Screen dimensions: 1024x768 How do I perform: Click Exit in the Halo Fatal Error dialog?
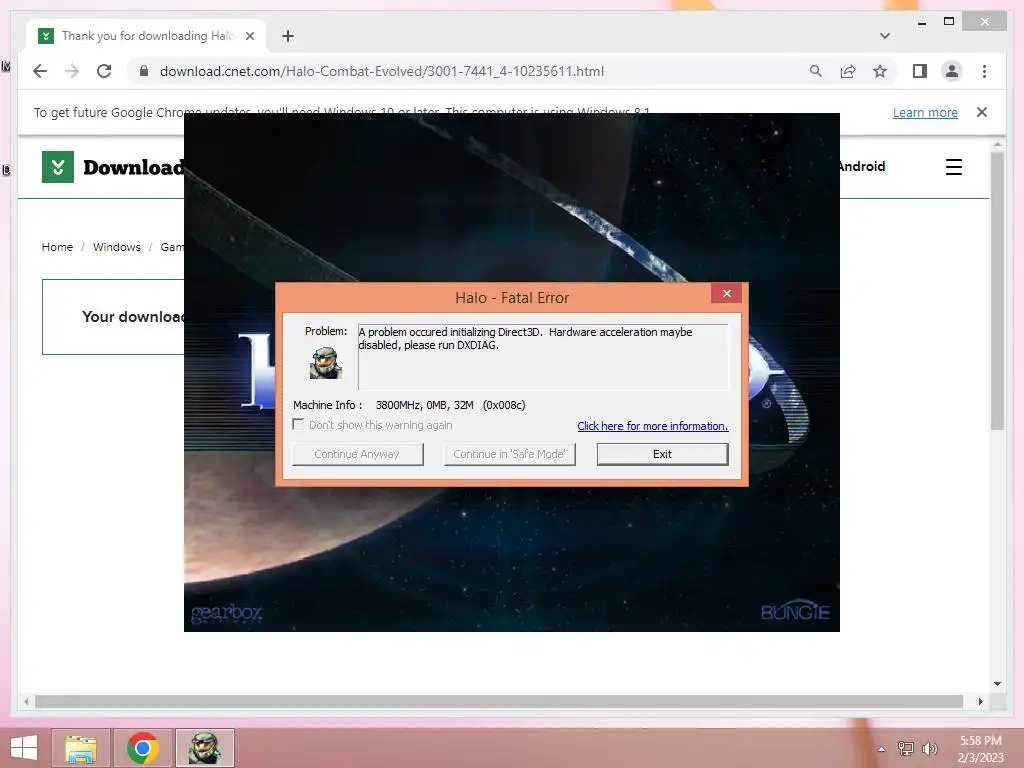662,454
